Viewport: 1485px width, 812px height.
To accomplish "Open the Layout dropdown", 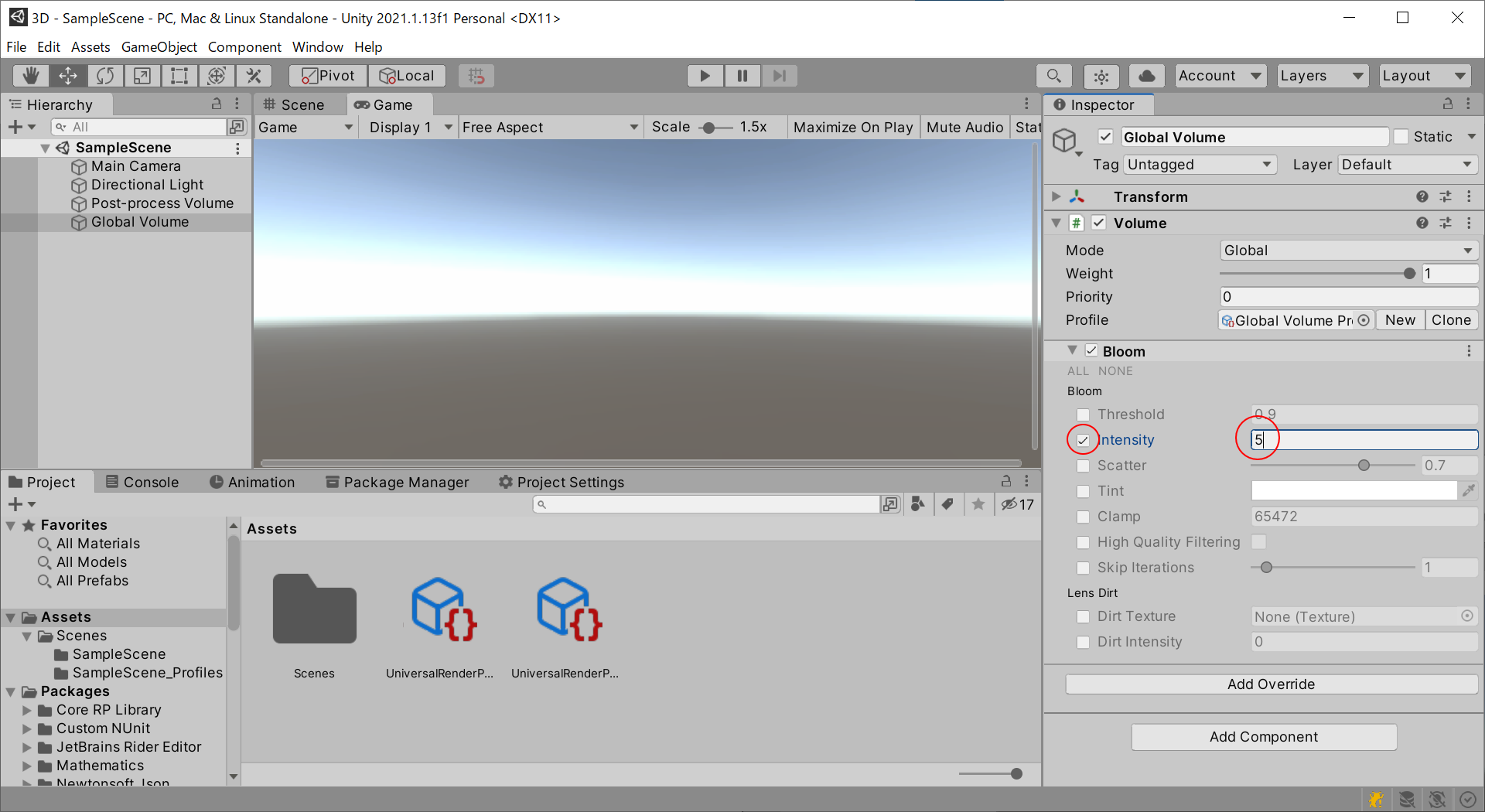I will [1425, 76].
